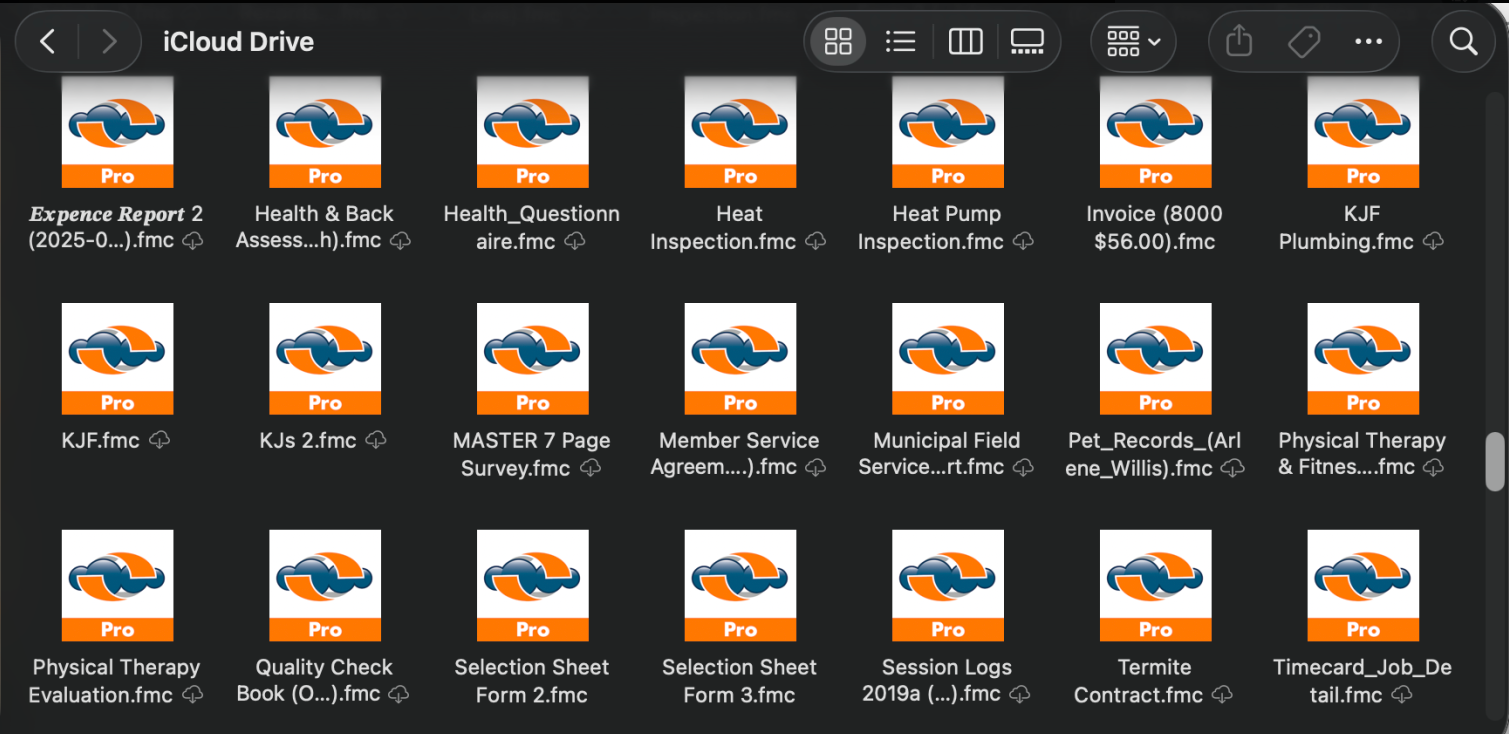
Task: Select the Termite Contract.fmc file icon
Action: (1155, 586)
